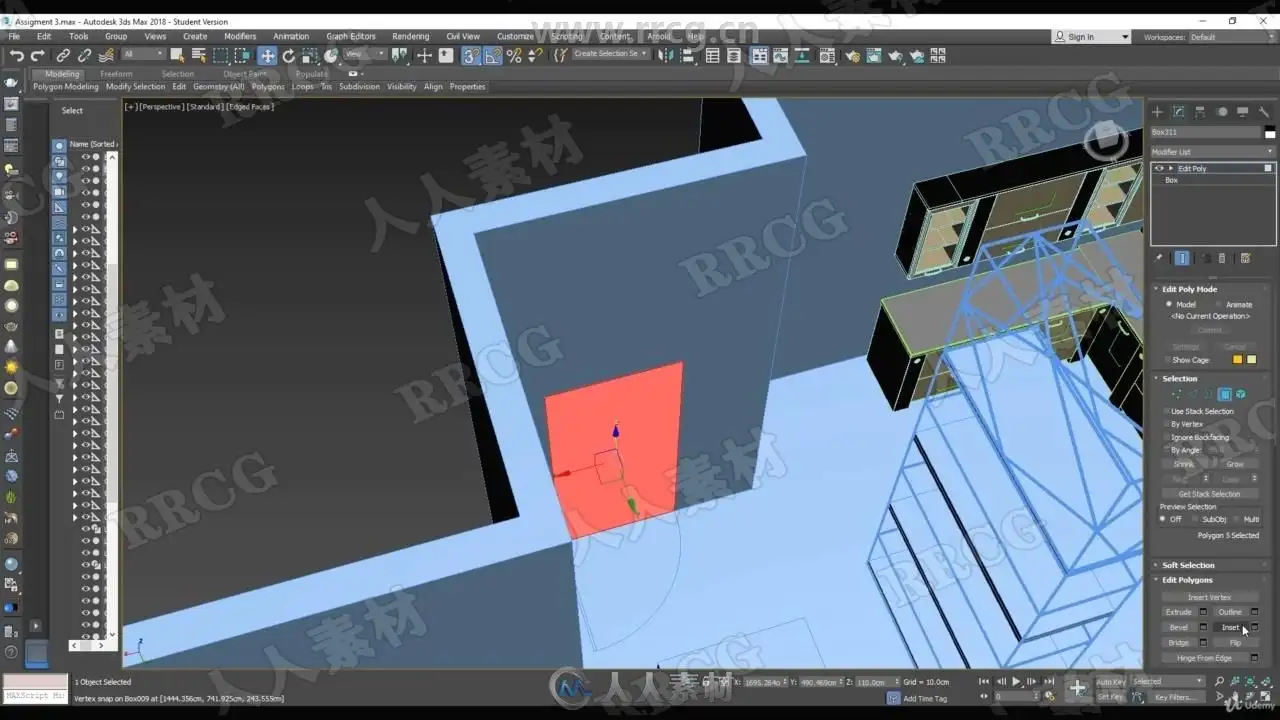Activate the Select and Move tool

pos(267,56)
